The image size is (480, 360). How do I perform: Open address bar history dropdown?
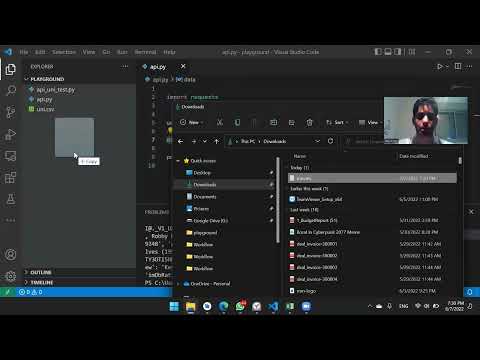coord(317,141)
